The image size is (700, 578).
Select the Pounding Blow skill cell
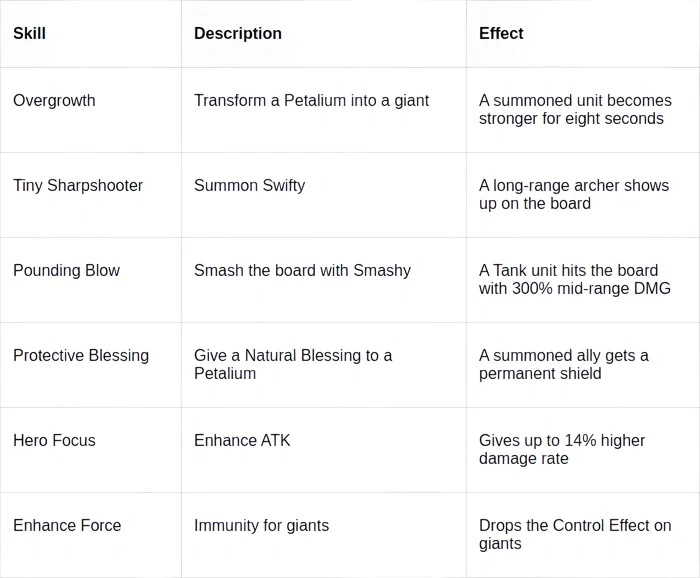click(x=66, y=270)
